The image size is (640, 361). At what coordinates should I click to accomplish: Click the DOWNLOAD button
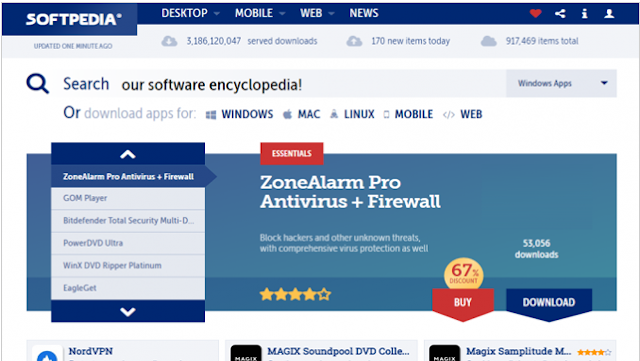pos(549,303)
